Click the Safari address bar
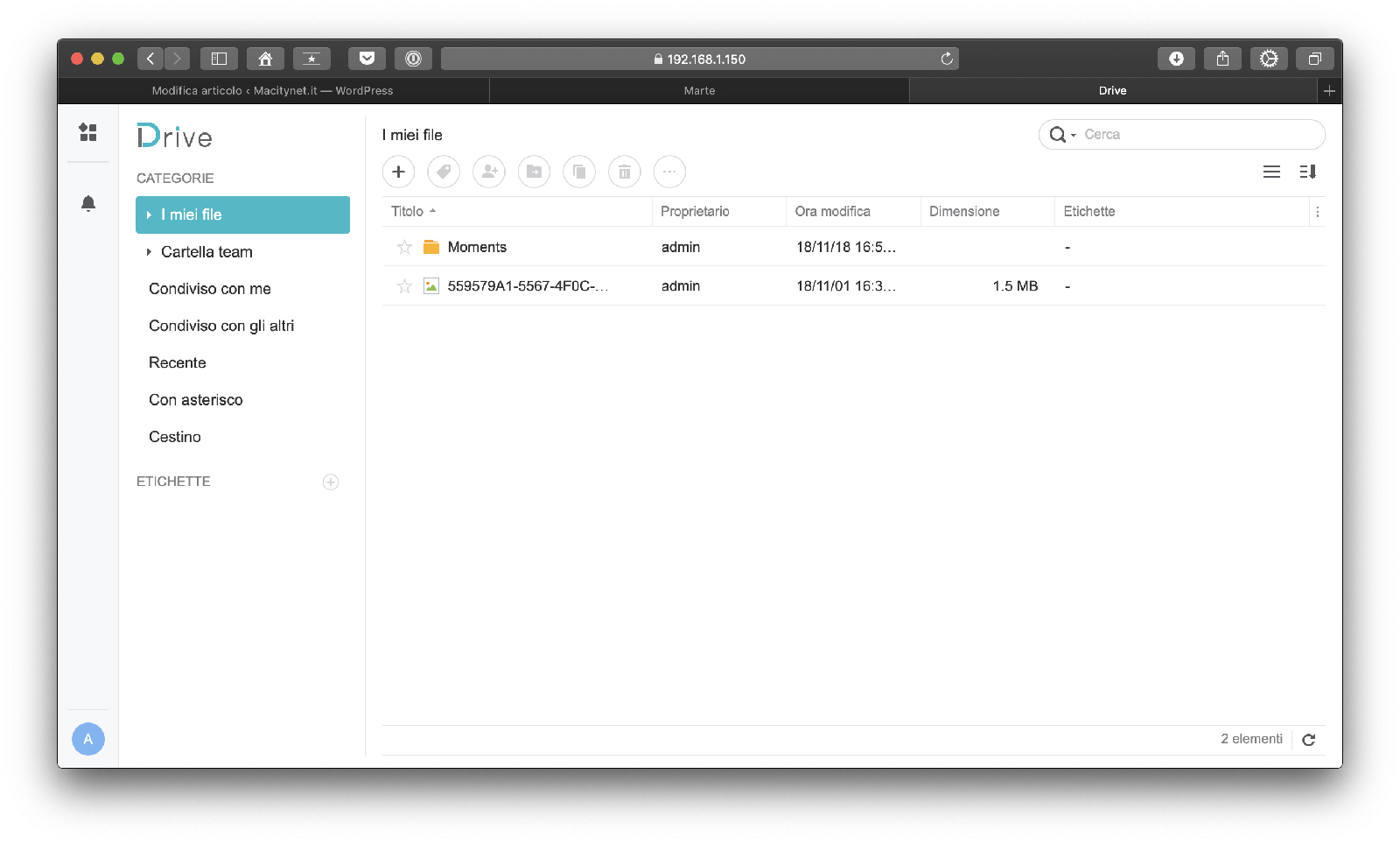The image size is (1400, 844). [x=700, y=59]
